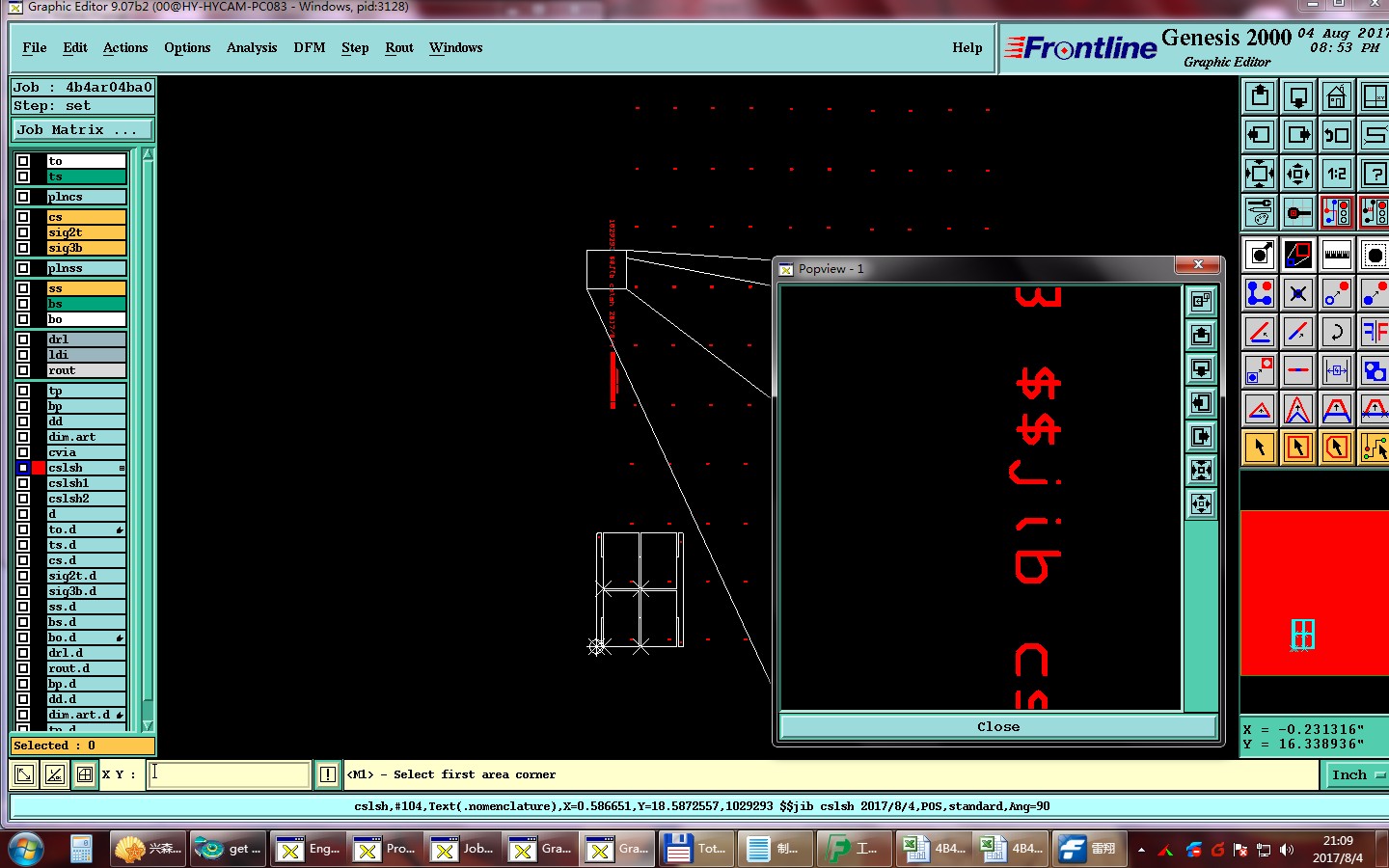
Task: Open the wrench and mouse tools icon
Action: 1260,212
